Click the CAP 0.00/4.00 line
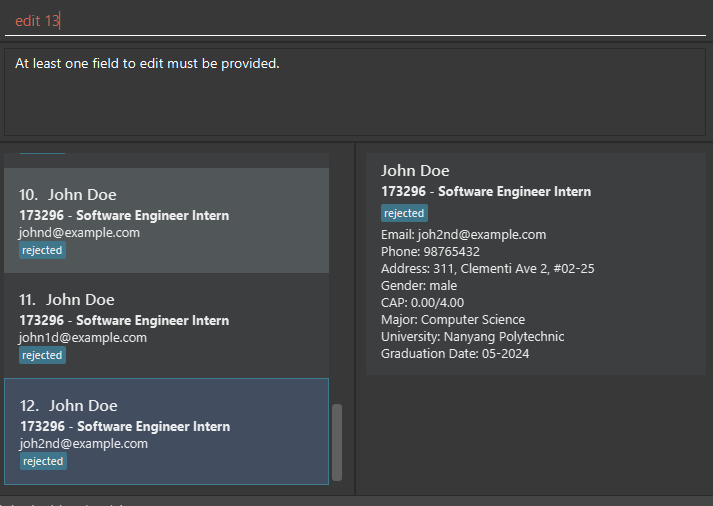713x506 pixels. 422,303
